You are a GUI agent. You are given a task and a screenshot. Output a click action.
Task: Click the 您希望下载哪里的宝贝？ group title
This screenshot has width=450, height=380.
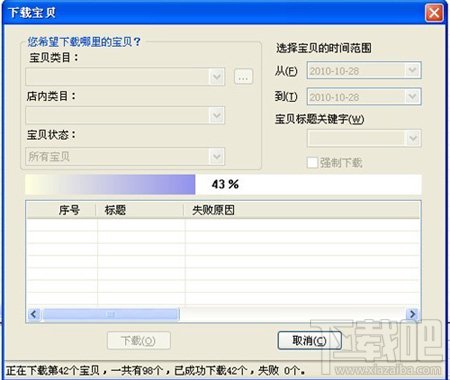pyautogui.click(x=84, y=42)
